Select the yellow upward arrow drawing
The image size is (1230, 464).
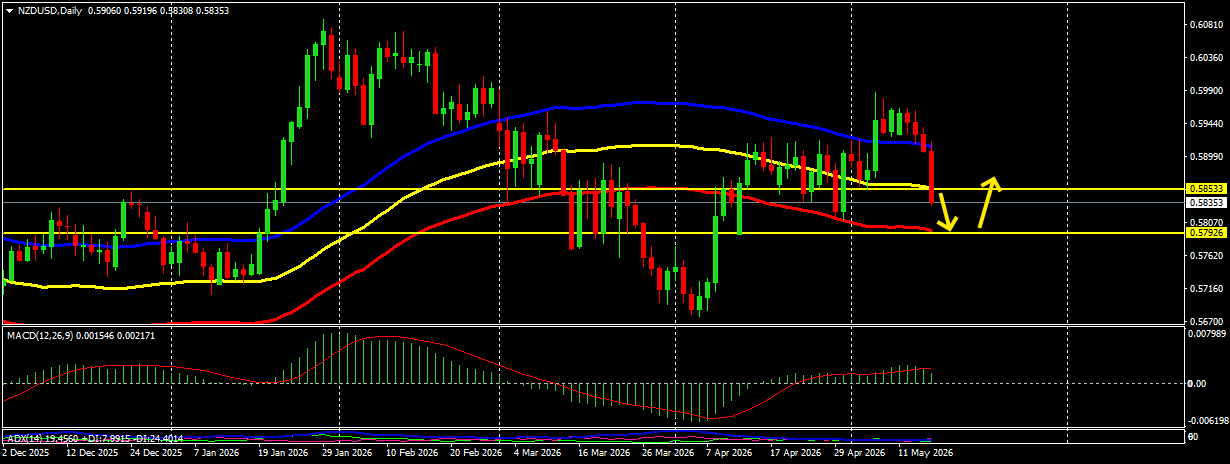pos(988,203)
